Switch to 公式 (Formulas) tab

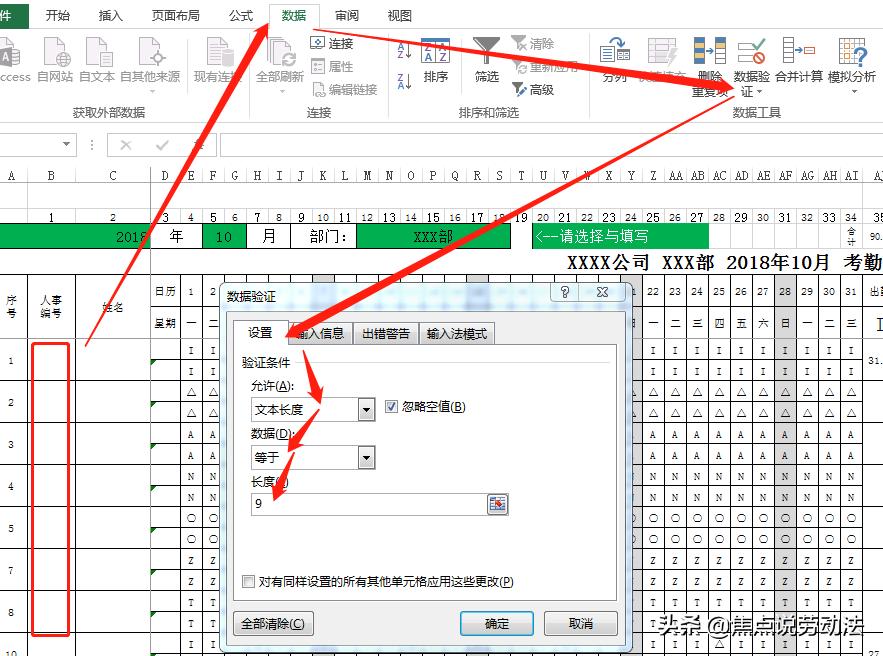pos(241,15)
